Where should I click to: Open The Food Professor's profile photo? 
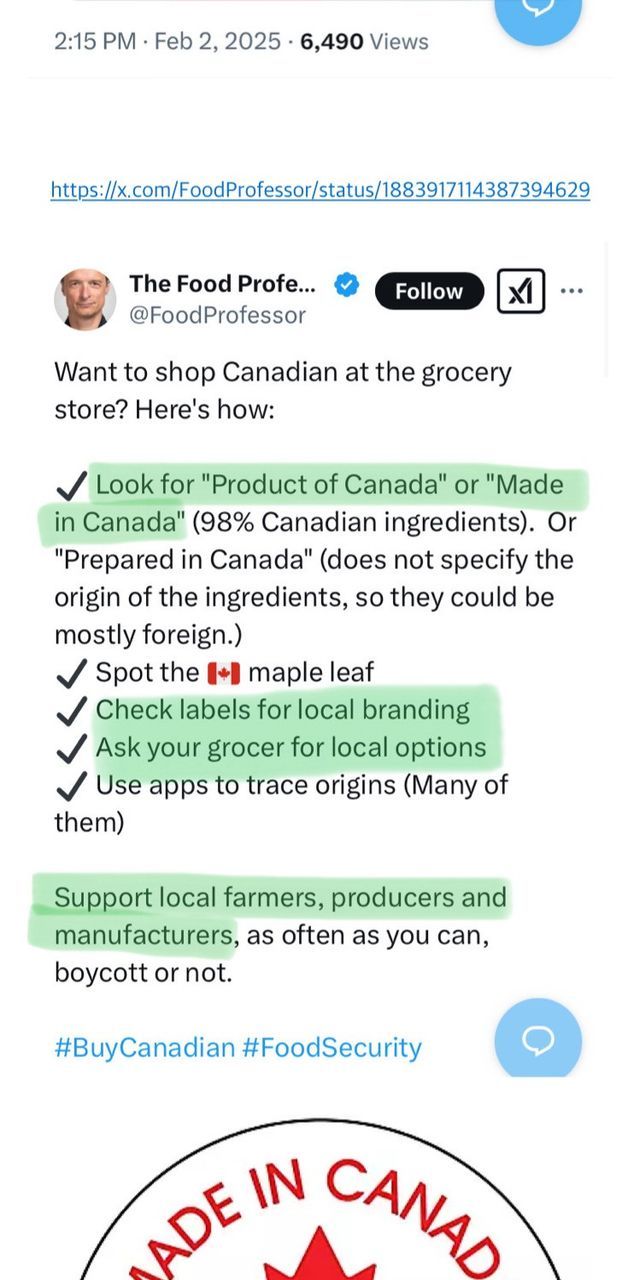pyautogui.click(x=85, y=299)
